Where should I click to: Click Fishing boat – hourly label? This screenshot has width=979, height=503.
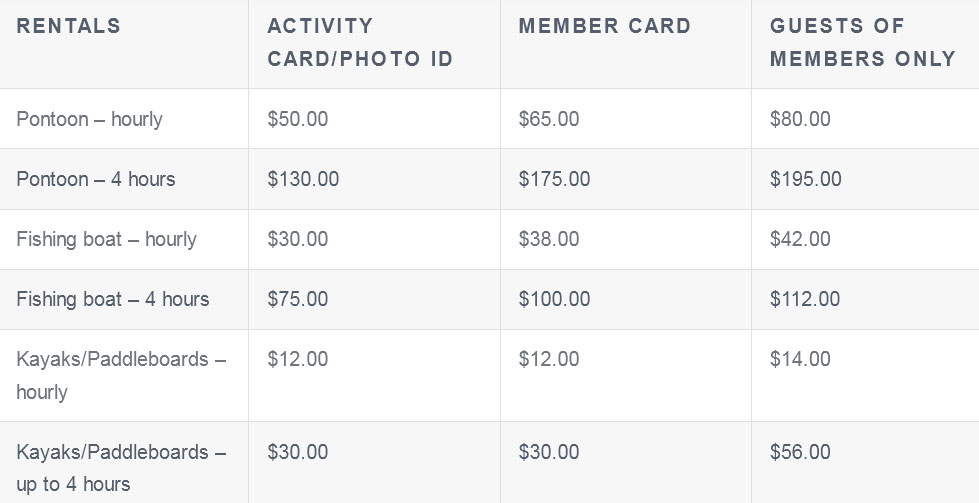coord(106,239)
